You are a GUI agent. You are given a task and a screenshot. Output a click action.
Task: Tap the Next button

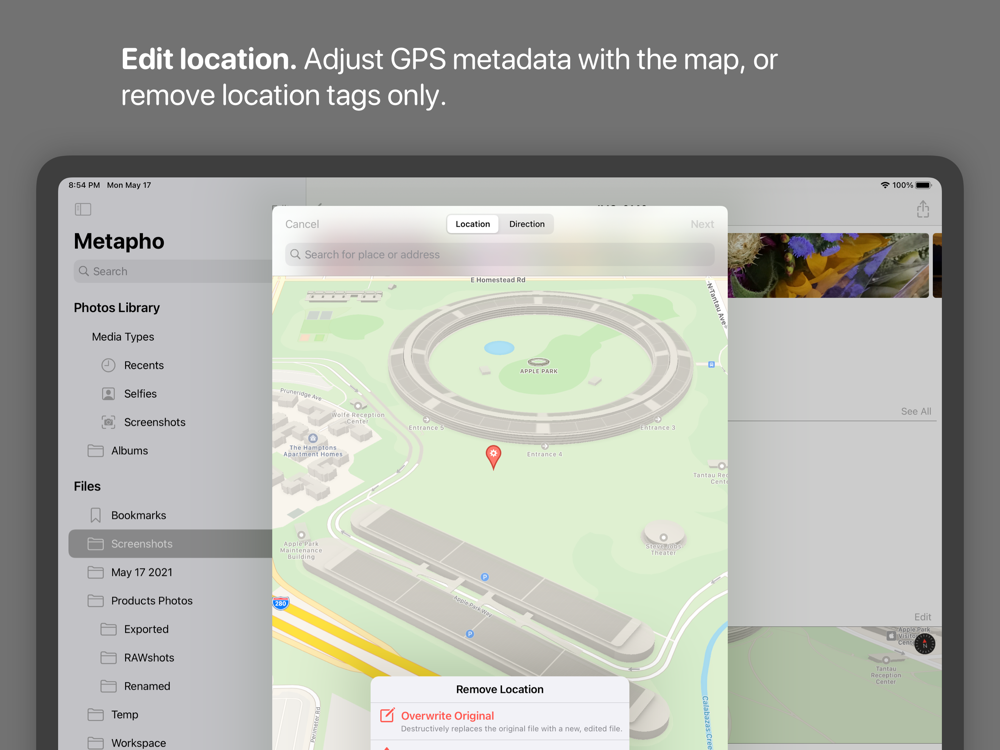click(702, 224)
